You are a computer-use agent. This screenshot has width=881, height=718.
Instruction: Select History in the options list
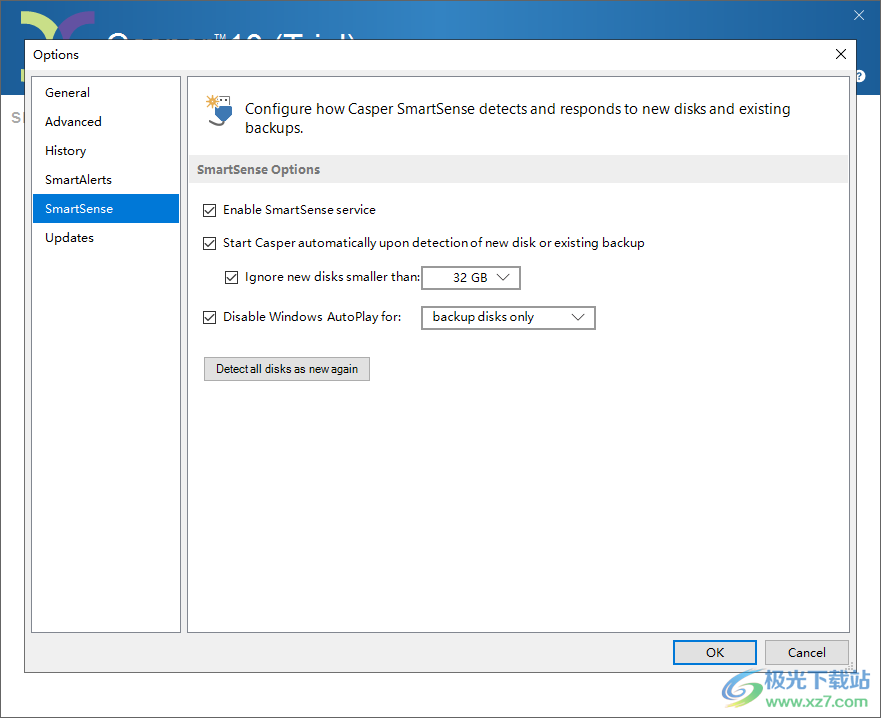(65, 151)
